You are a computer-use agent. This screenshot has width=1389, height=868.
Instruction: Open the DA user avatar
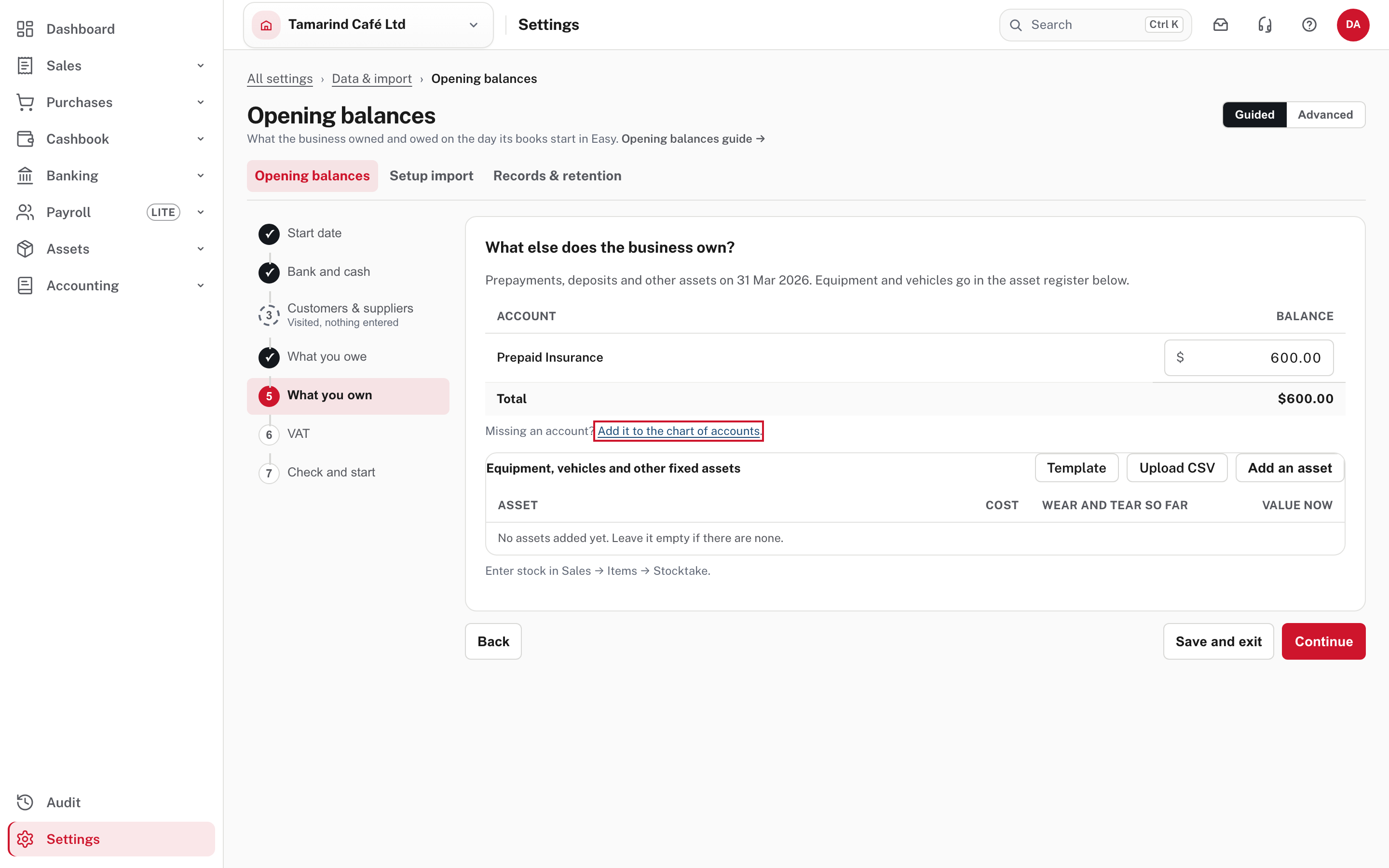pos(1353,25)
